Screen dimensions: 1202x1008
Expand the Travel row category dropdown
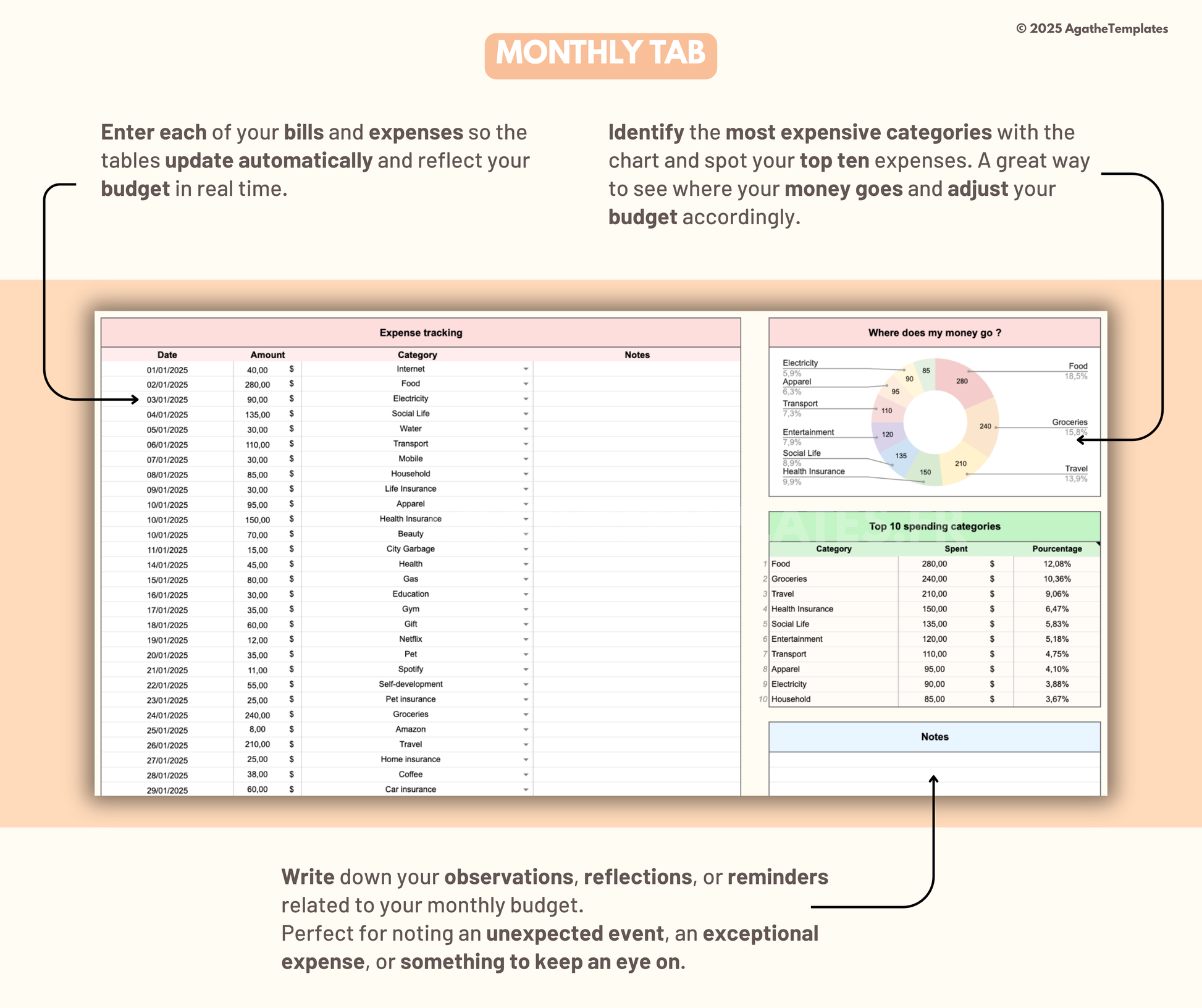pos(526,745)
